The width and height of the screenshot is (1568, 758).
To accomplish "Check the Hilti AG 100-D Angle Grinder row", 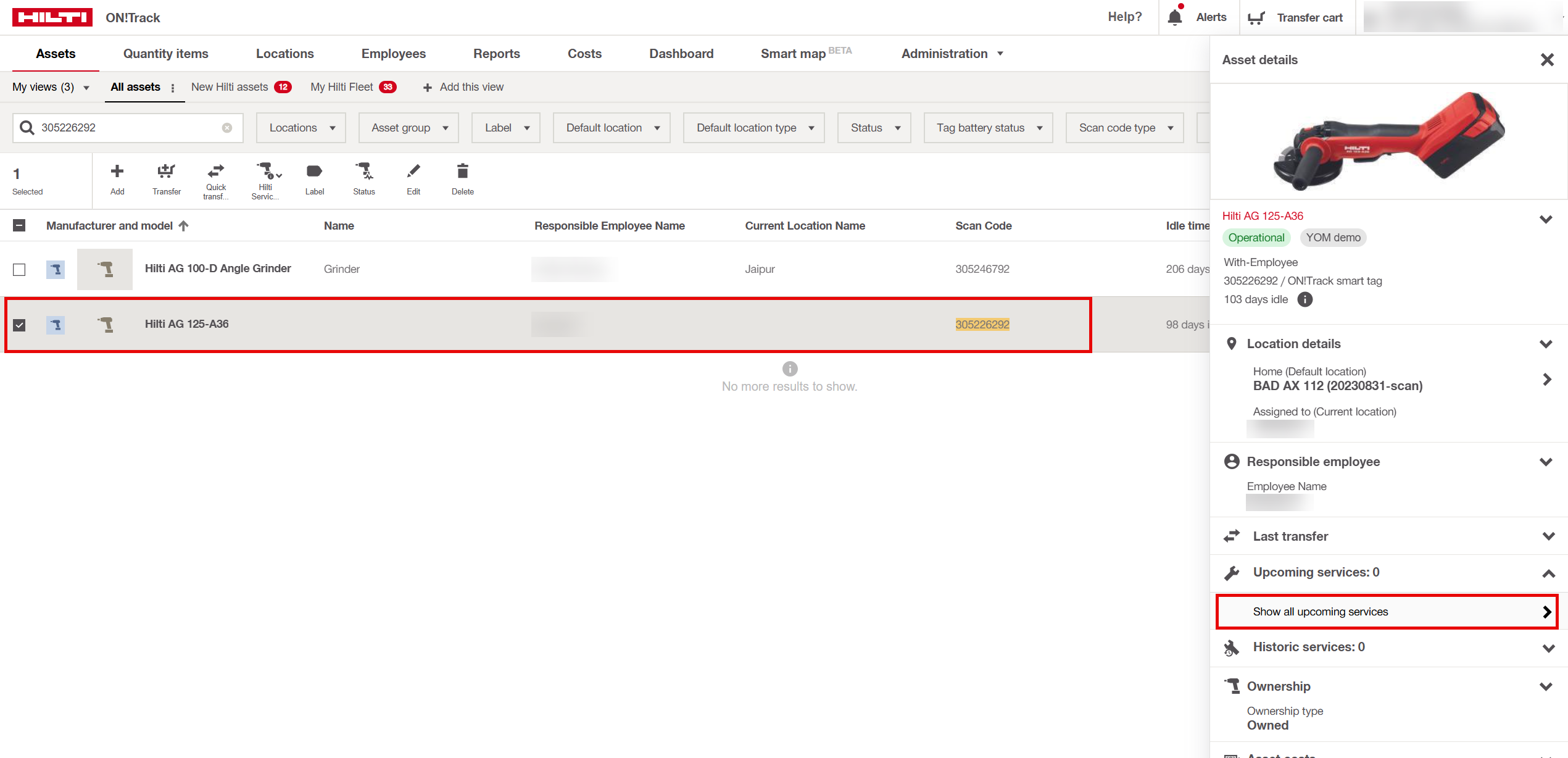I will pyautogui.click(x=19, y=270).
